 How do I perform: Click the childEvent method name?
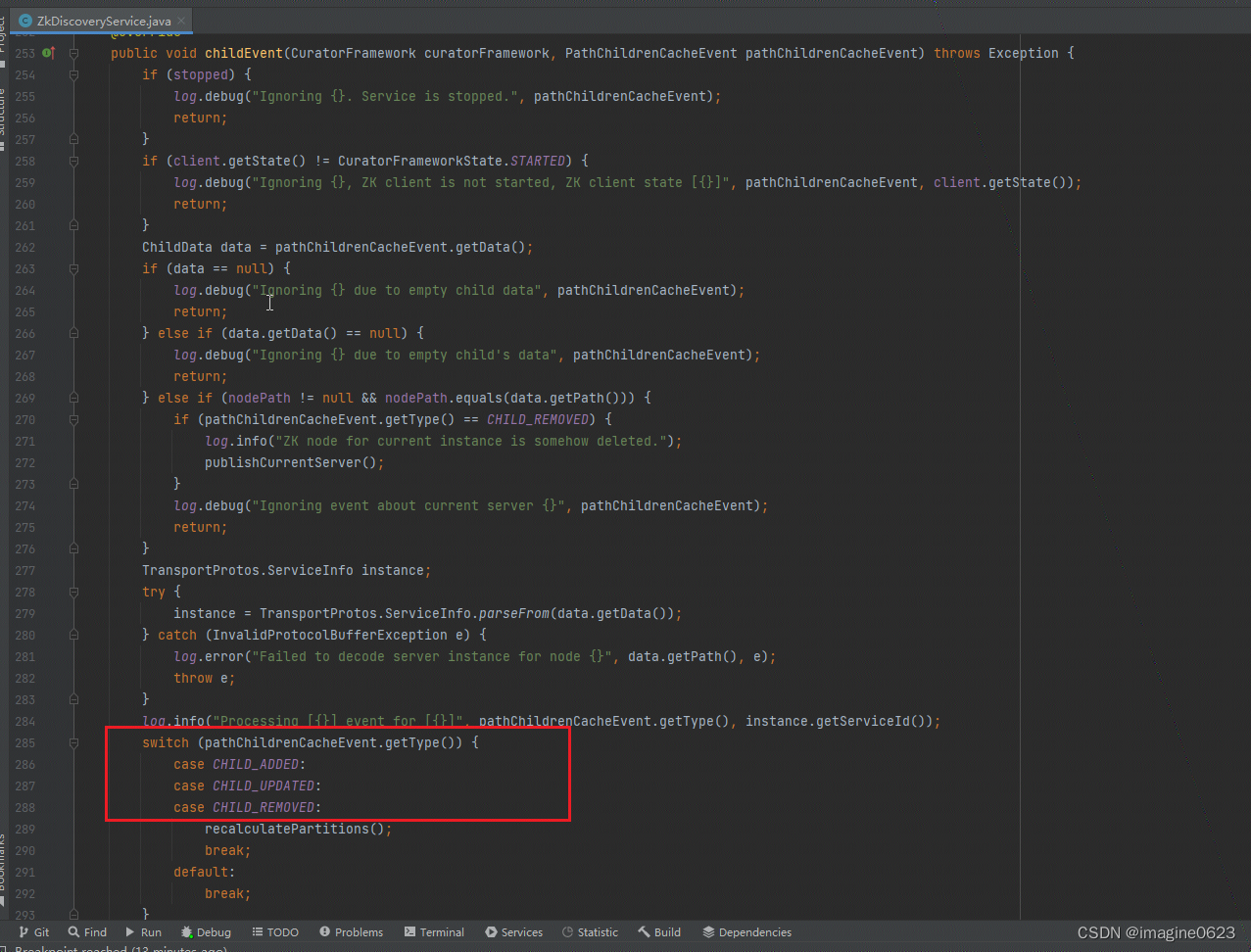(x=244, y=53)
